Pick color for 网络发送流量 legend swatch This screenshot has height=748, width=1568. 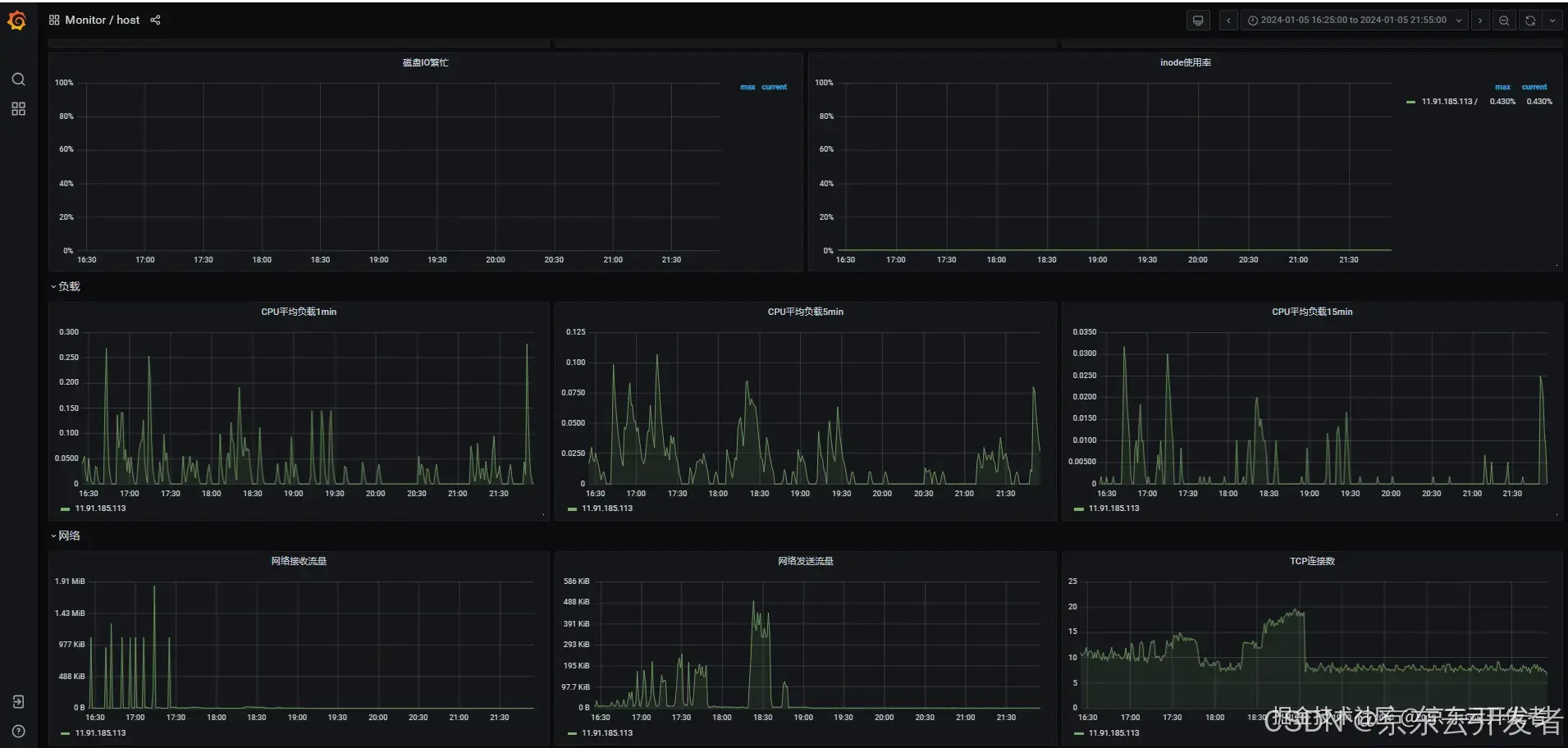pyautogui.click(x=572, y=734)
